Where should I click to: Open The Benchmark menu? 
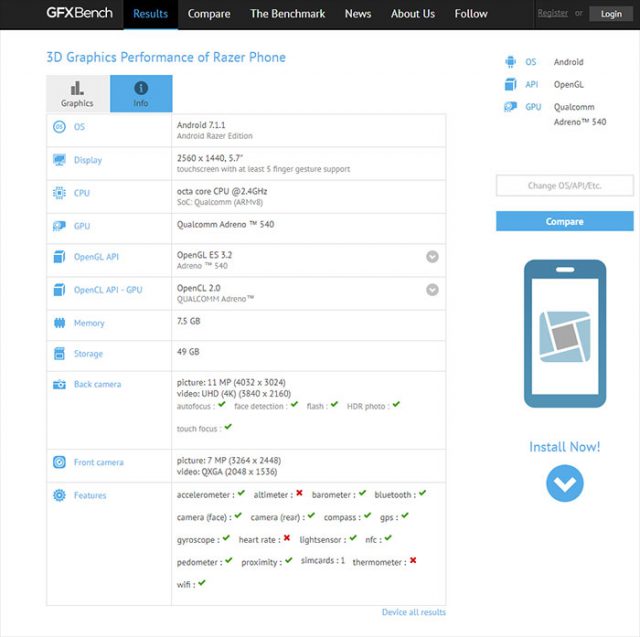point(288,14)
